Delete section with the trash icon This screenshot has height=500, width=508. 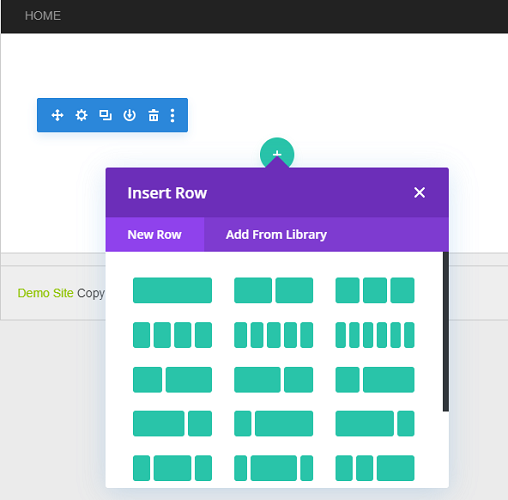(153, 115)
